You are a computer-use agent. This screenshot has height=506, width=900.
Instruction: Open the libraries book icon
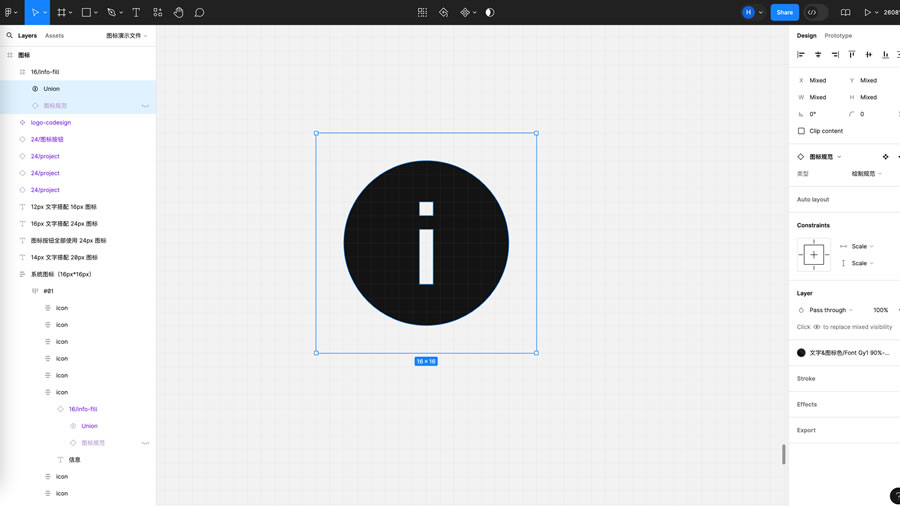(845, 13)
